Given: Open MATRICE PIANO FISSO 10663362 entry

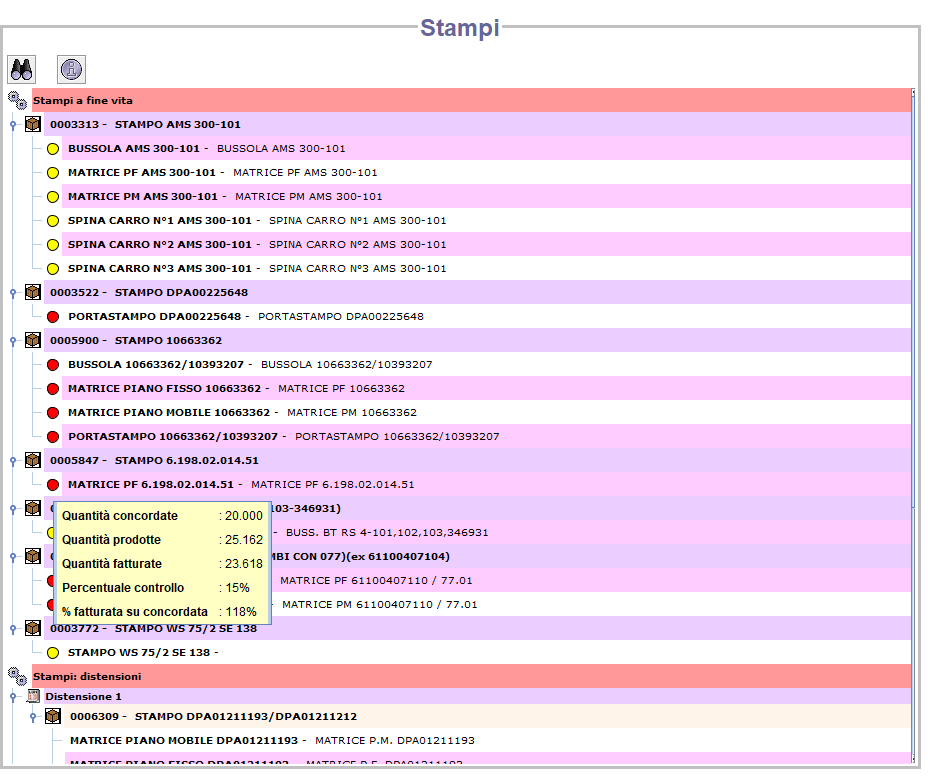Looking at the screenshot, I should coord(164,388).
